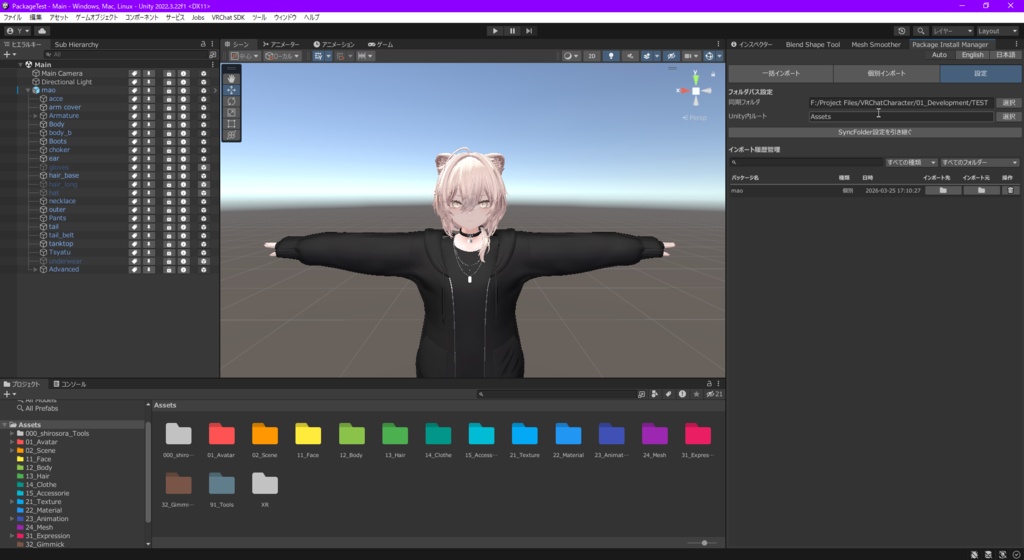Open the Layout dropdown
This screenshot has height=560, width=1024.
coord(997,31)
